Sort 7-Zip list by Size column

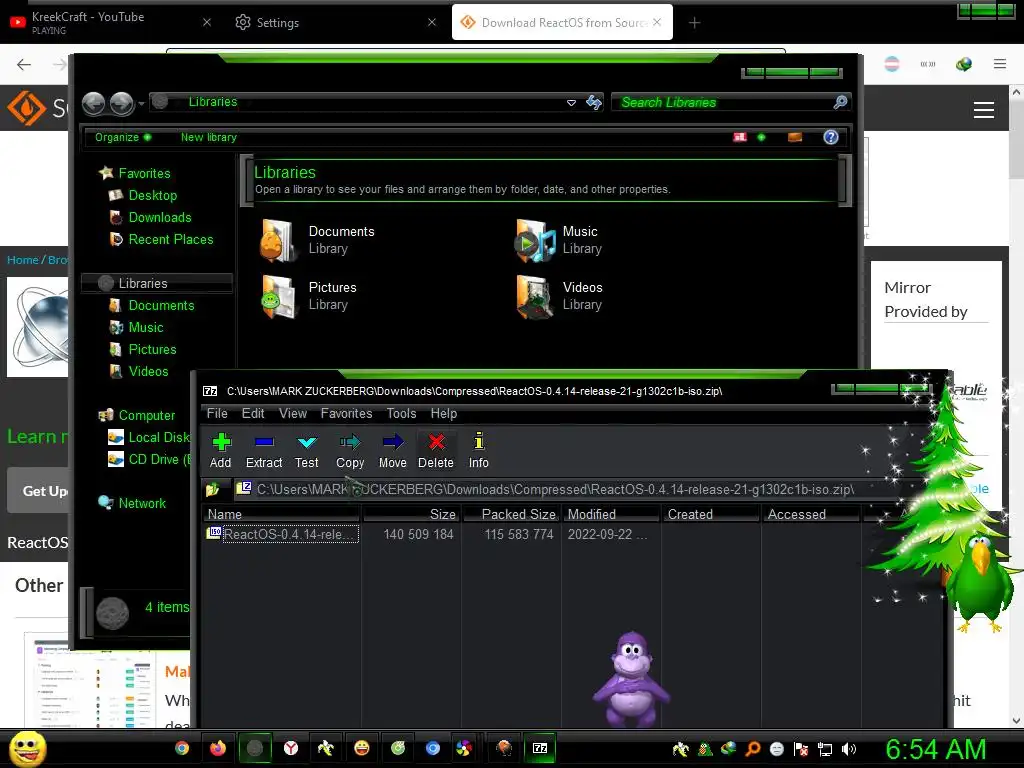412,514
